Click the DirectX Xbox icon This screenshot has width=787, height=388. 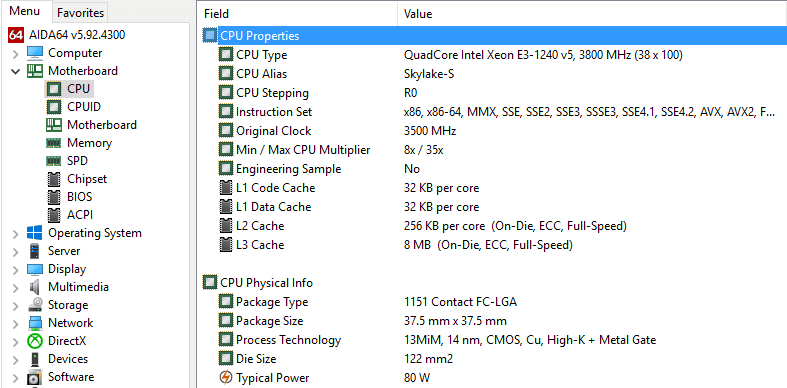click(35, 341)
